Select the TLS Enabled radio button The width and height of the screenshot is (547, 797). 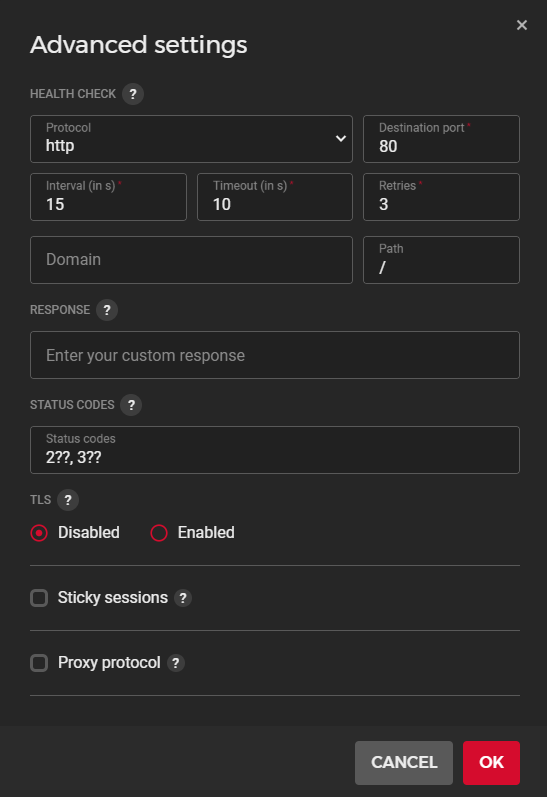[x=159, y=533]
